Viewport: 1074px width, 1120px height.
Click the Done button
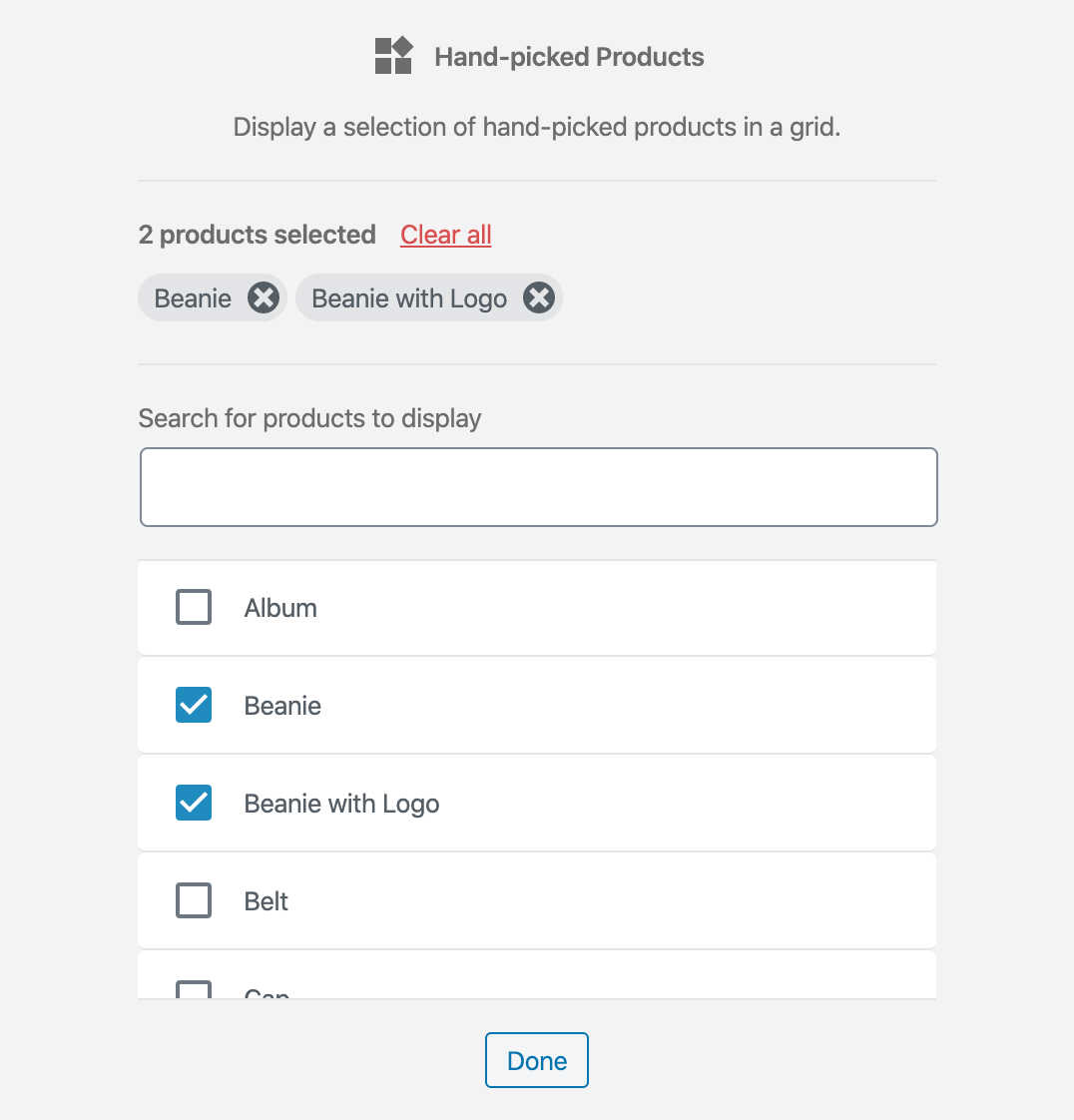tap(537, 1060)
